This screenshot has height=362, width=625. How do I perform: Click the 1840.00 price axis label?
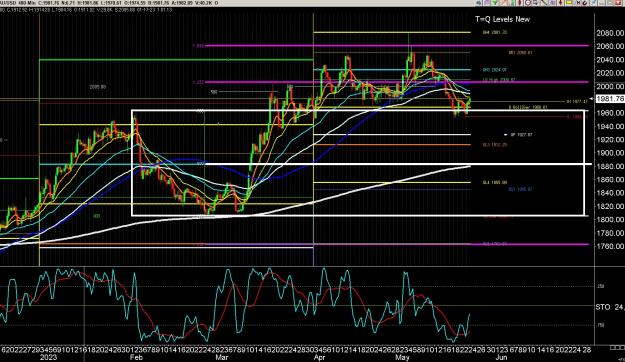point(610,193)
